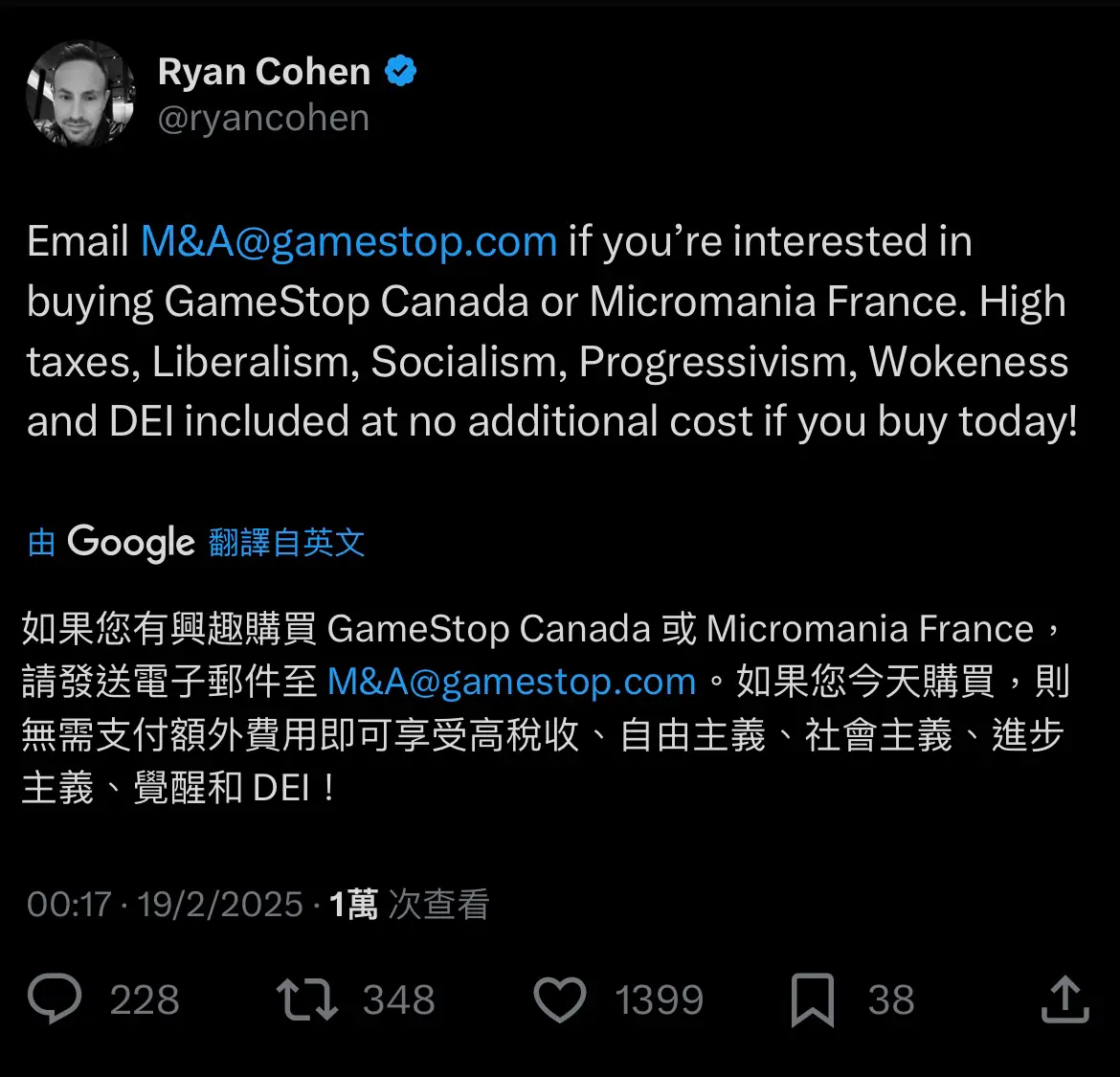Viewport: 1120px width, 1077px height.
Task: Click M&A@gamestop.com in the Chinese translation
Action: pos(511,682)
